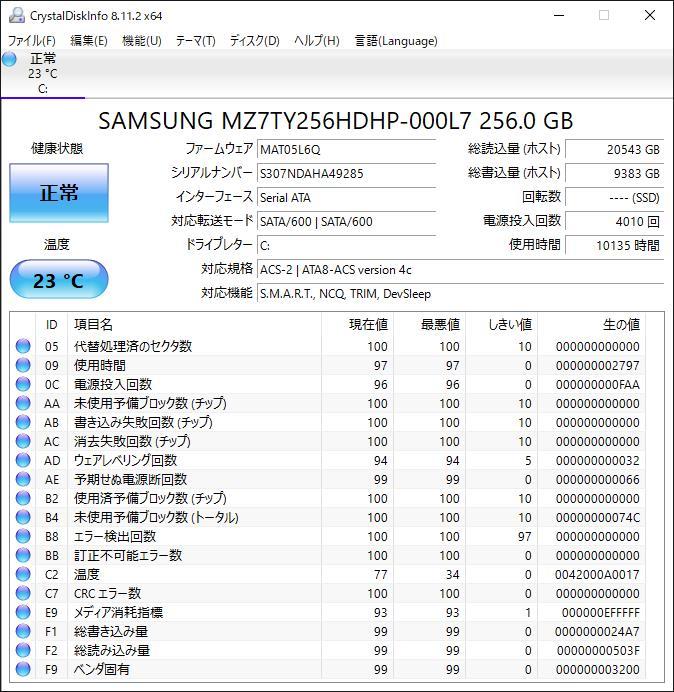The width and height of the screenshot is (674, 692).
Task: Click status orb for 温度 (C2) row
Action: pyautogui.click(x=23, y=574)
